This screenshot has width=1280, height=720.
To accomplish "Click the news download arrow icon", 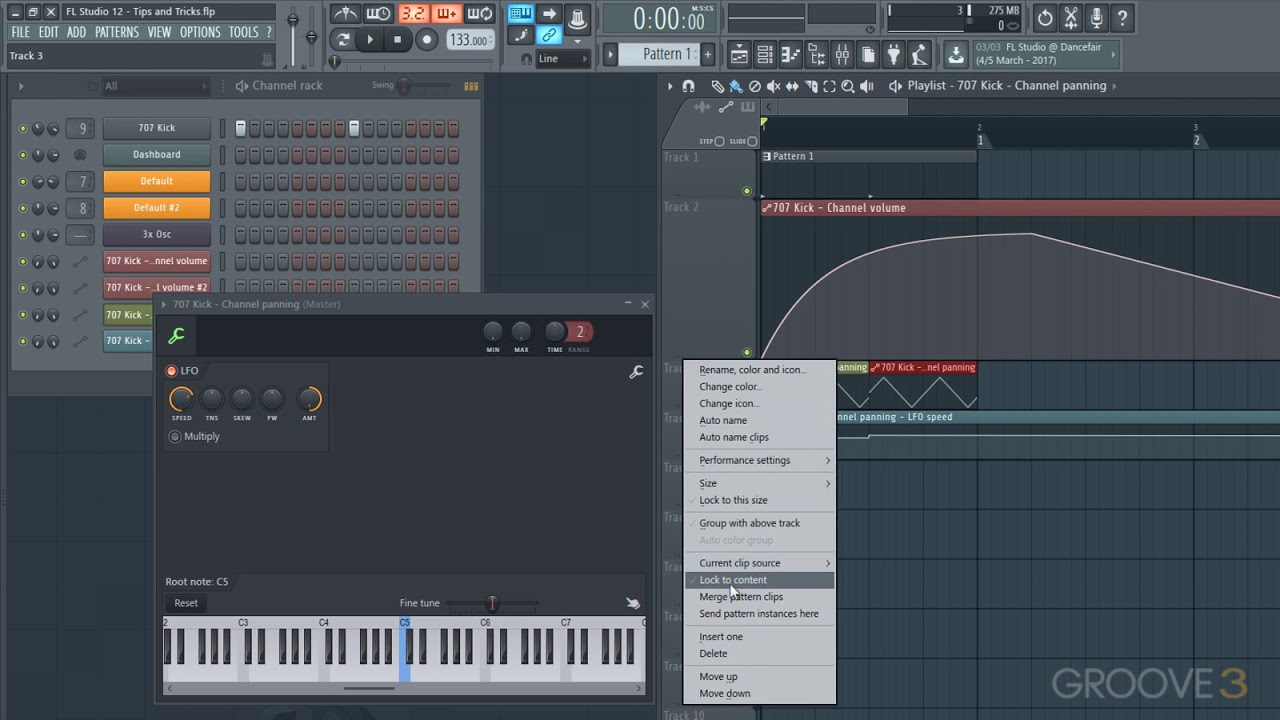I will (956, 54).
